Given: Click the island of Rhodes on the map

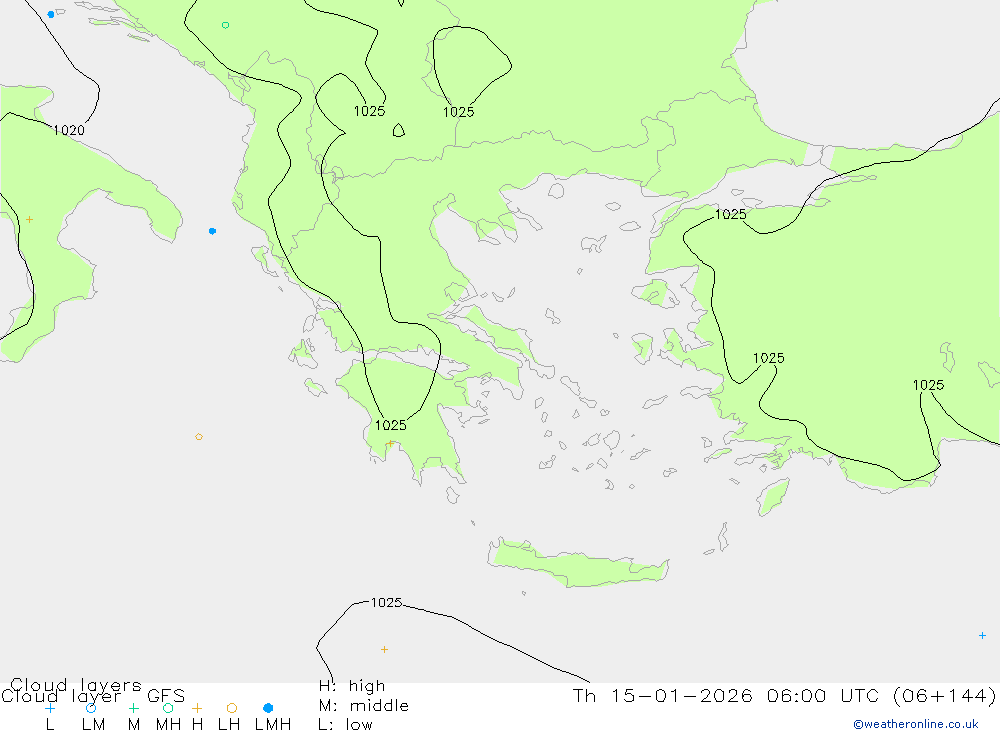Looking at the screenshot, I should [x=773, y=497].
